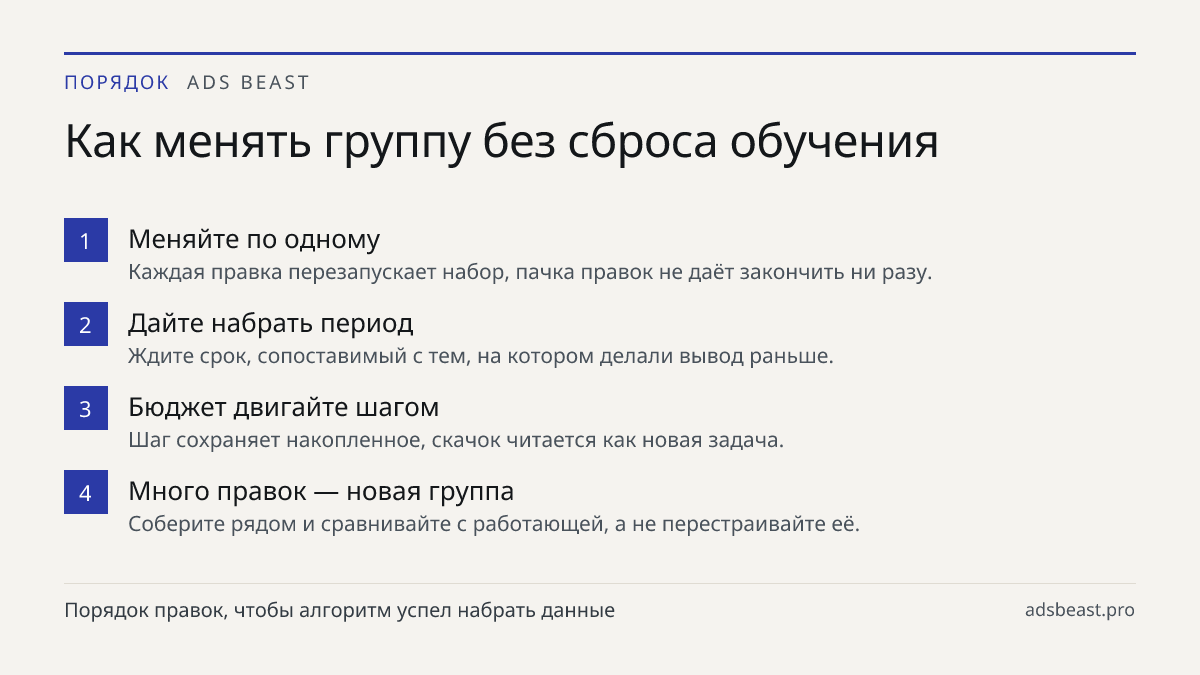Select the title 'Как менять группу без сброса обучения'
Image resolution: width=1200 pixels, height=675 pixels.
(x=501, y=143)
